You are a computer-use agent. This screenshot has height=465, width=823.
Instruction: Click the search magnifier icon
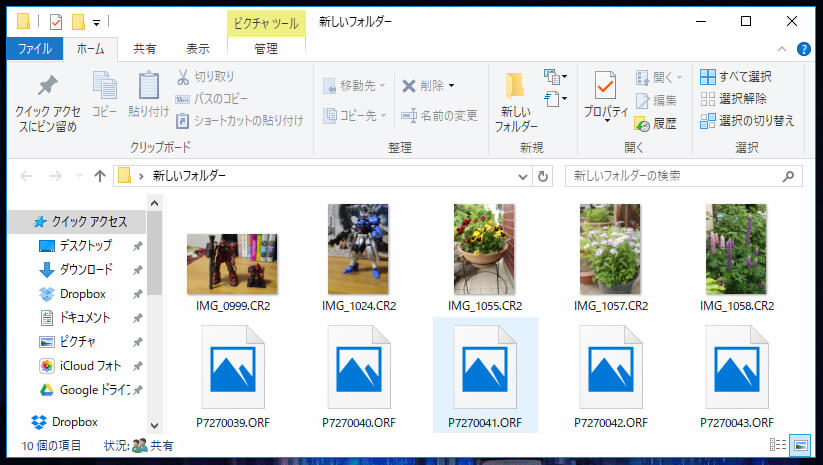click(788, 177)
